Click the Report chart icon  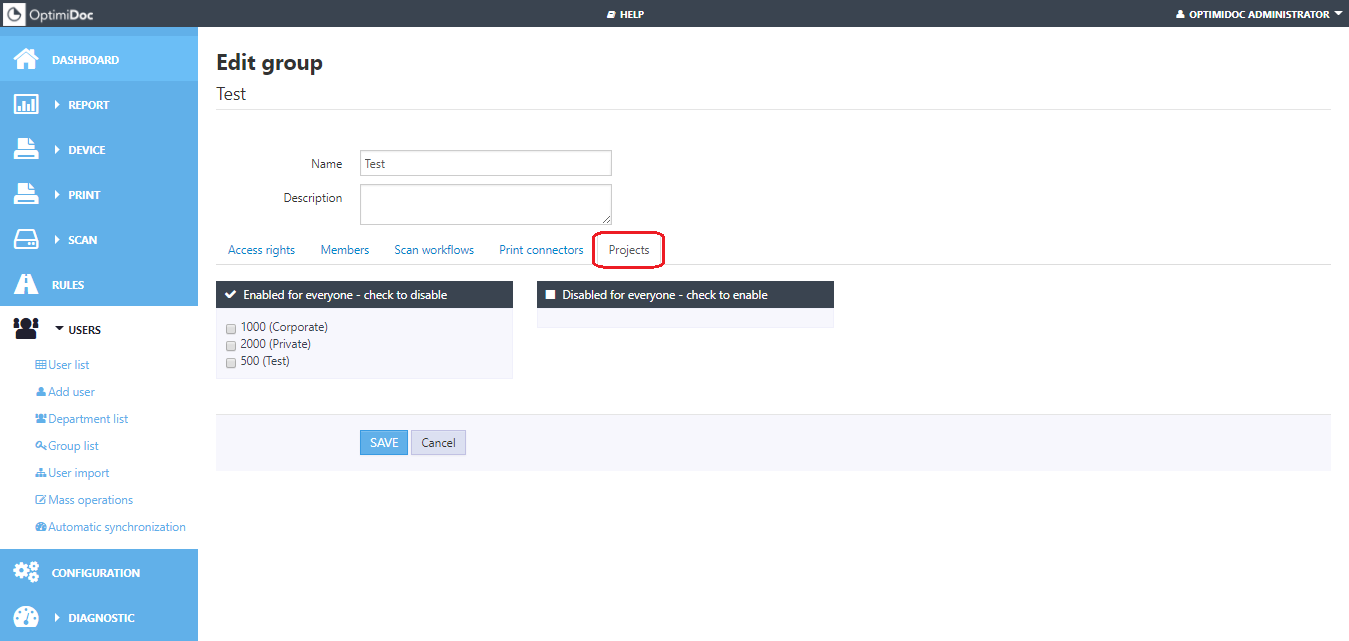[26, 104]
